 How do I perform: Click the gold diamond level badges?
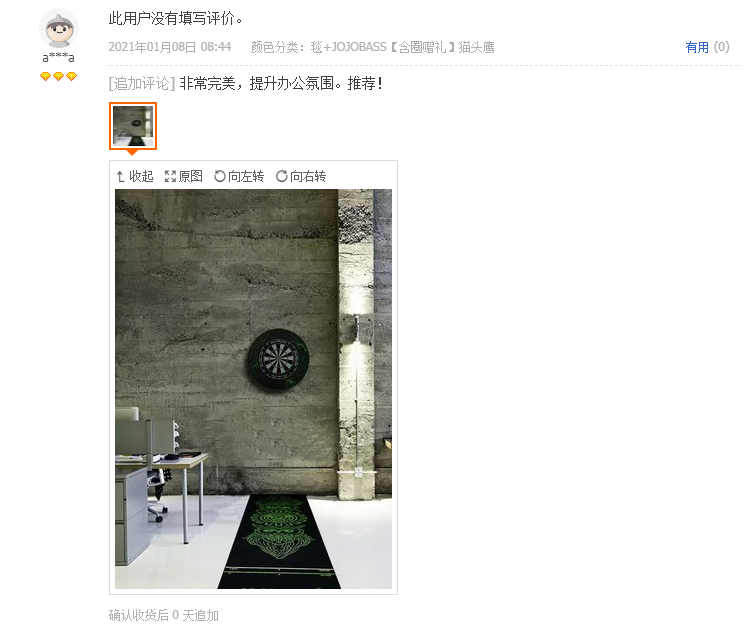(58, 76)
